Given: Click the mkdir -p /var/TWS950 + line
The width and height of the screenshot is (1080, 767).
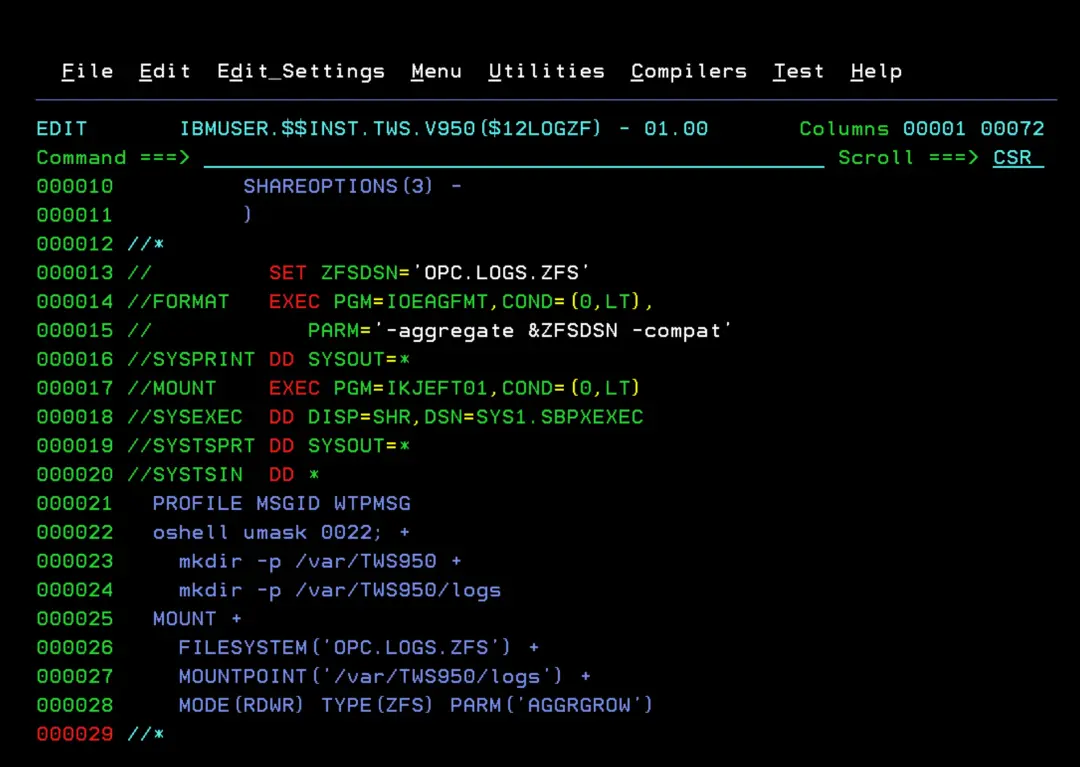Looking at the screenshot, I should [x=320, y=562].
